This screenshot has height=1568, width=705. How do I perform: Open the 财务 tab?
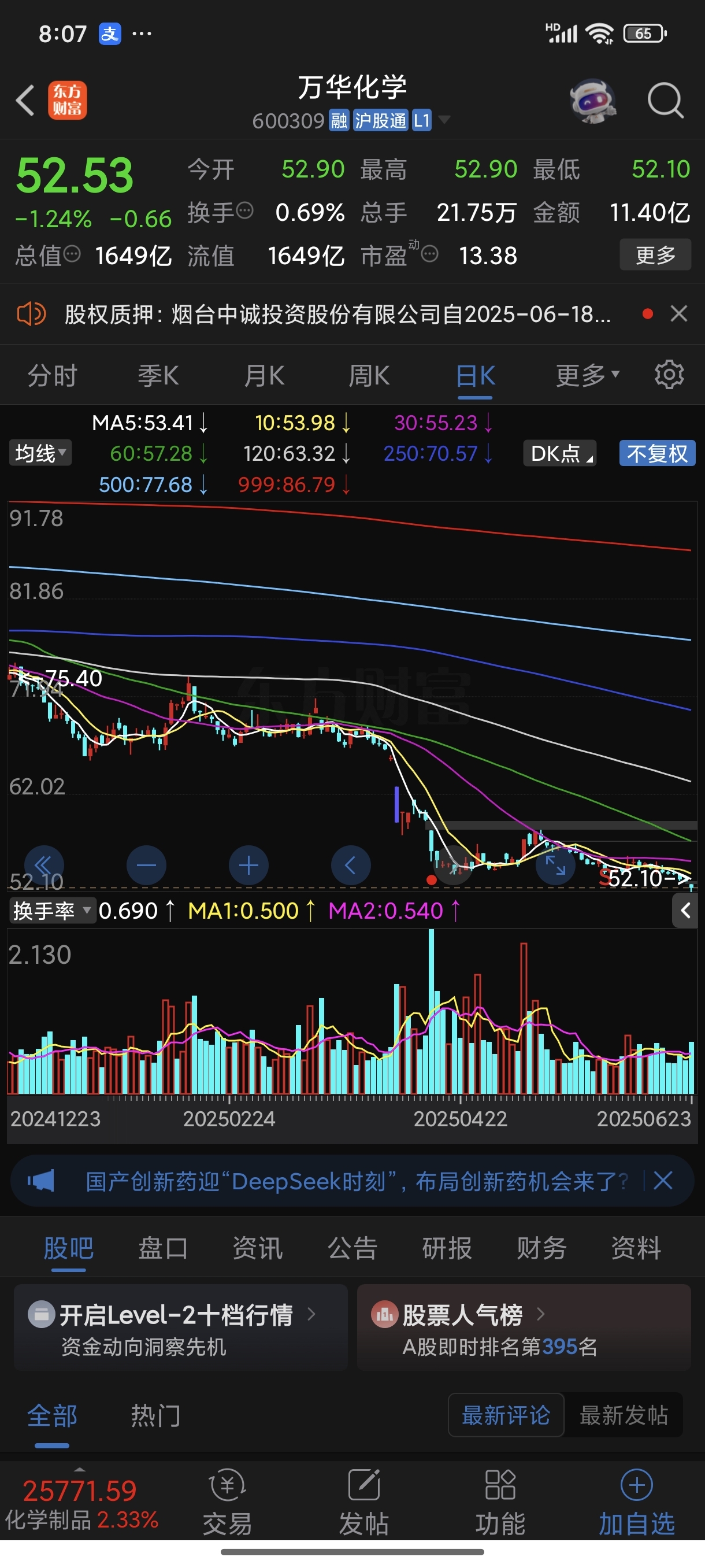pyautogui.click(x=541, y=1248)
